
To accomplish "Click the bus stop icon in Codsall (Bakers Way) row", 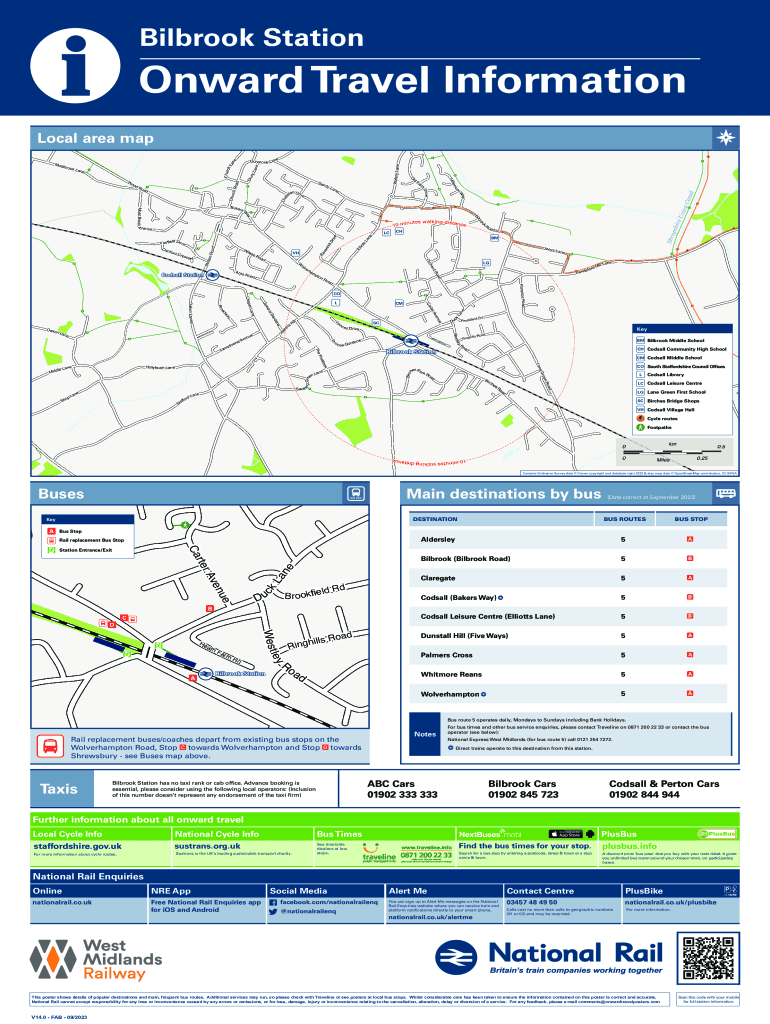I will pyautogui.click(x=690, y=597).
